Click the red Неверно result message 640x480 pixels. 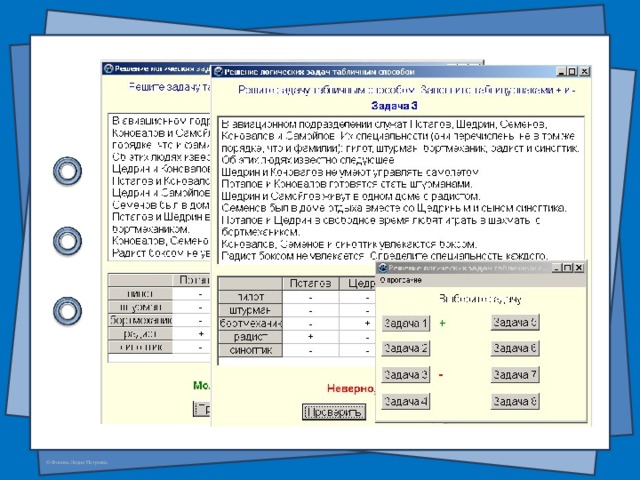351,389
